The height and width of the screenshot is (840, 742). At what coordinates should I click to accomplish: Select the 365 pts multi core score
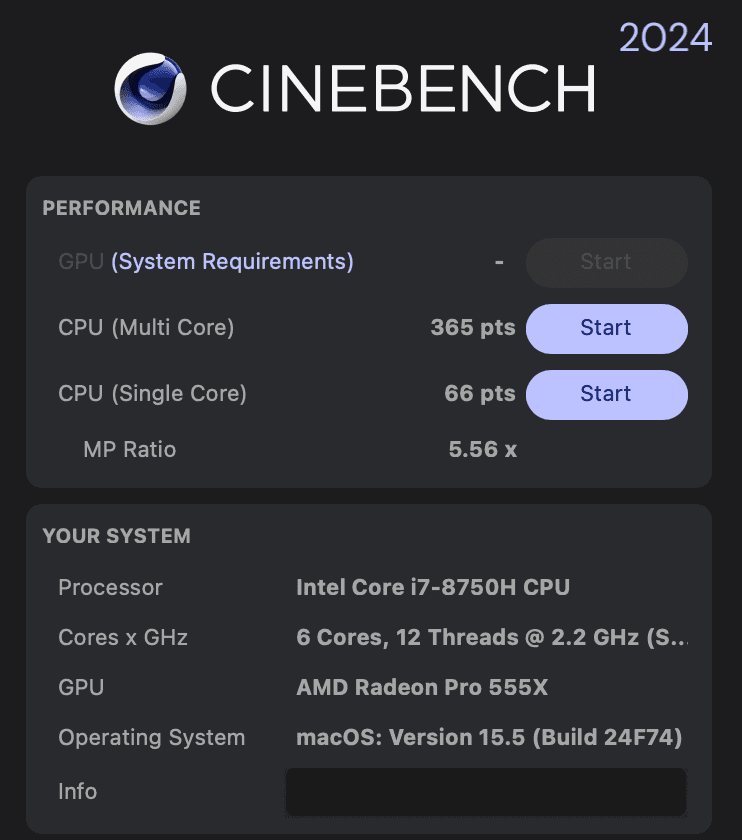point(473,328)
